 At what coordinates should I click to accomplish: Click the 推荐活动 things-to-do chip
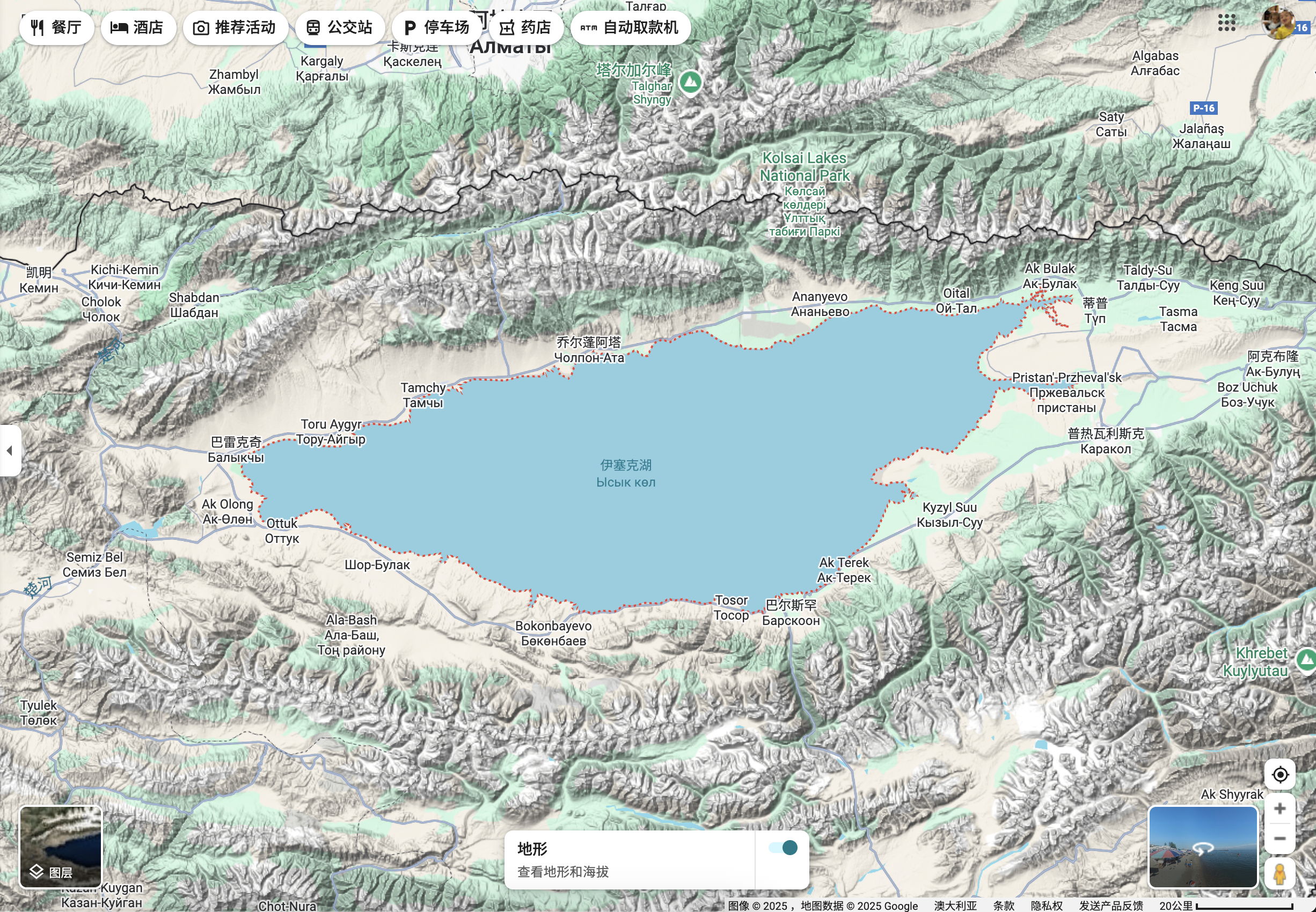click(235, 27)
